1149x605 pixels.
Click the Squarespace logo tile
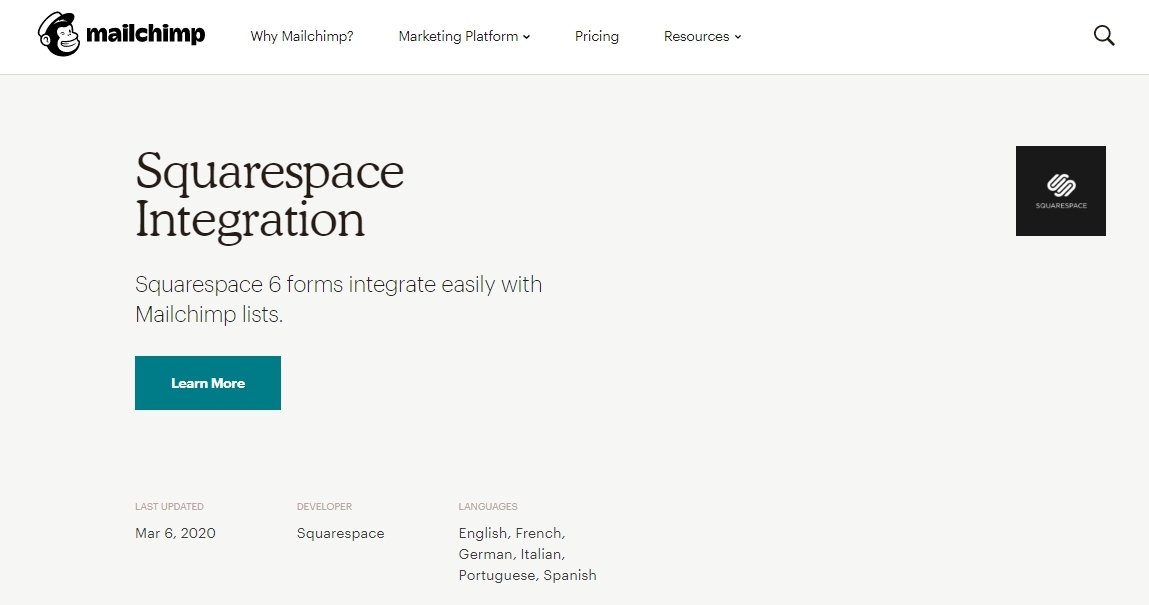[1060, 190]
